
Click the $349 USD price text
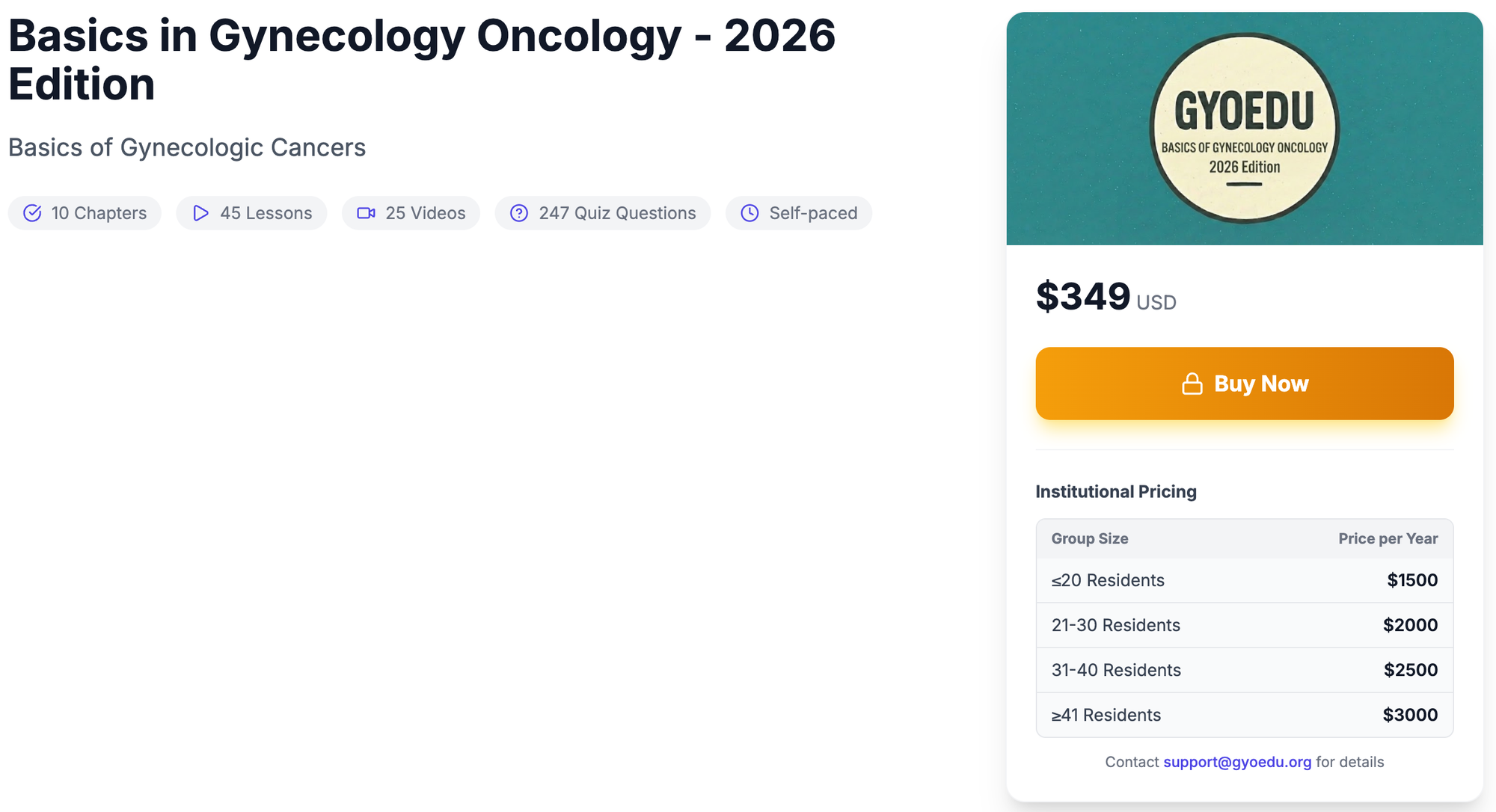[x=1106, y=297]
